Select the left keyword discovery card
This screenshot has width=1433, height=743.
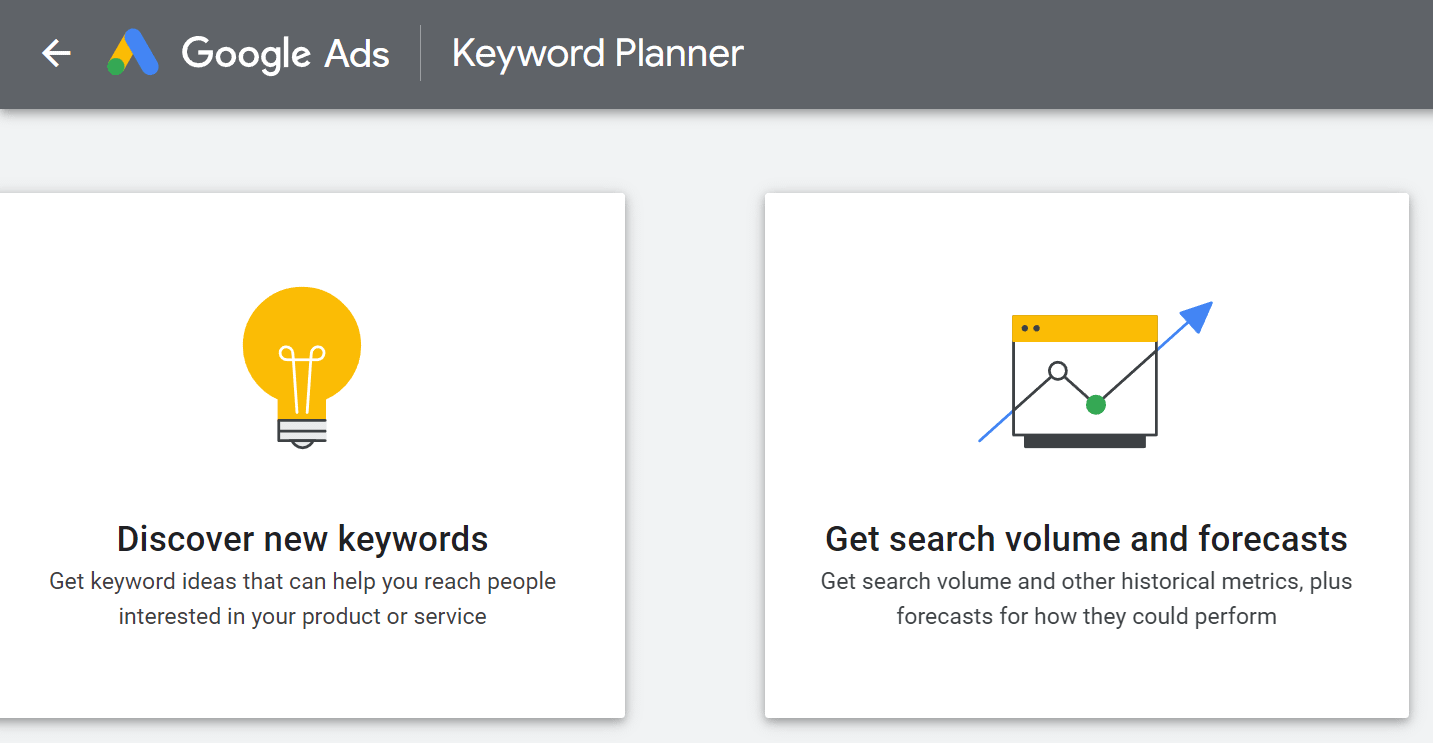coord(312,455)
